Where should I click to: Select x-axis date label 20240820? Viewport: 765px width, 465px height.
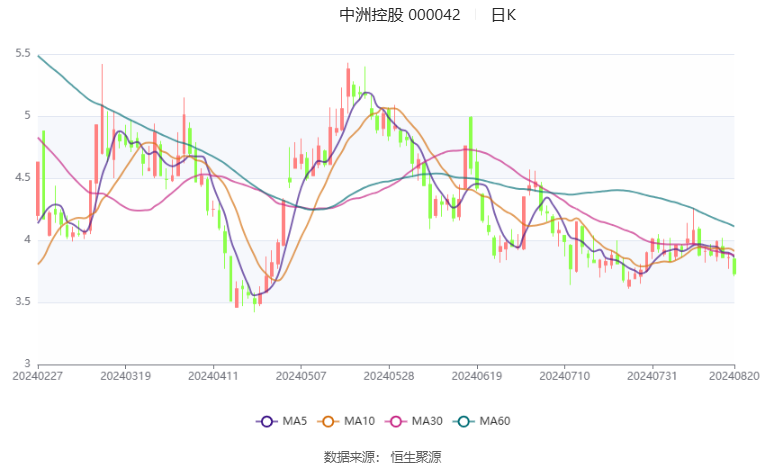tap(734, 376)
